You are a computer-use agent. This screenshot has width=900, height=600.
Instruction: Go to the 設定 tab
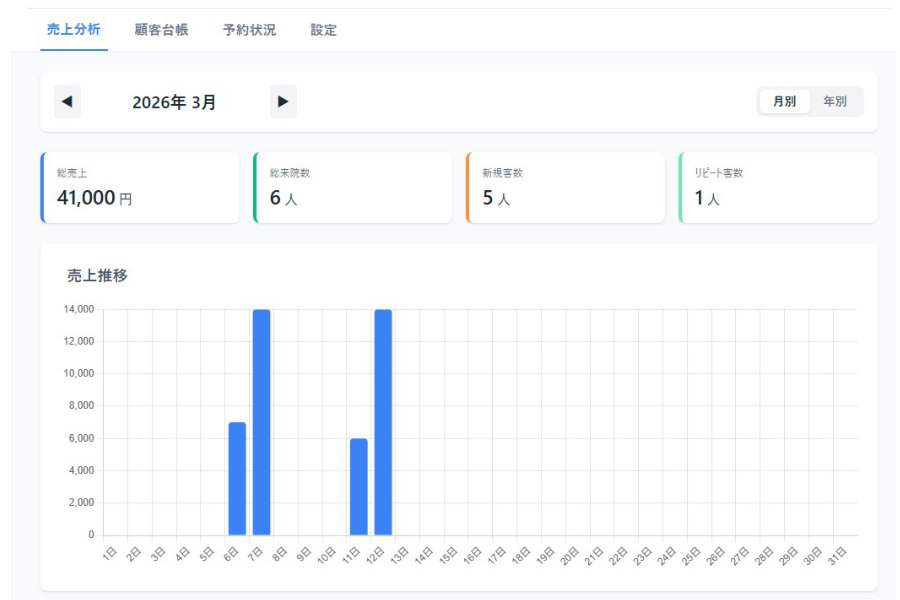coord(323,30)
